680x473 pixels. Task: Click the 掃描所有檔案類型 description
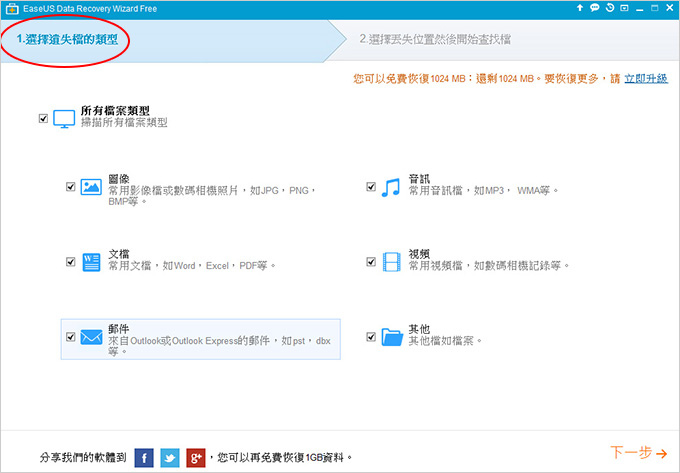point(124,123)
